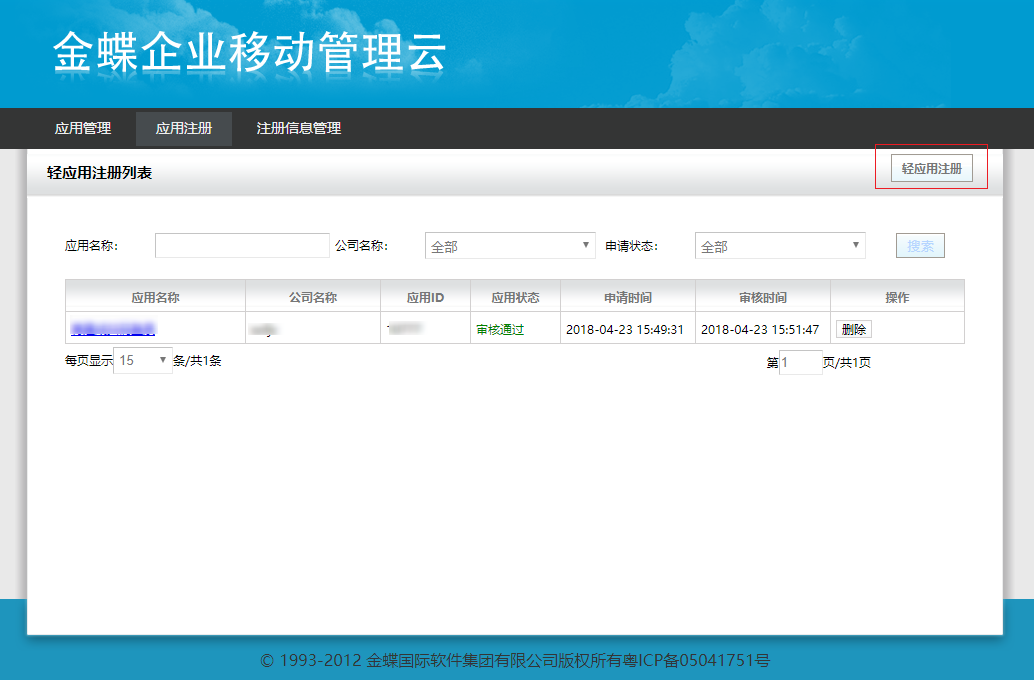Viewport: 1034px width, 680px height.
Task: Select 全部 in the company name filter
Action: pyautogui.click(x=510, y=245)
